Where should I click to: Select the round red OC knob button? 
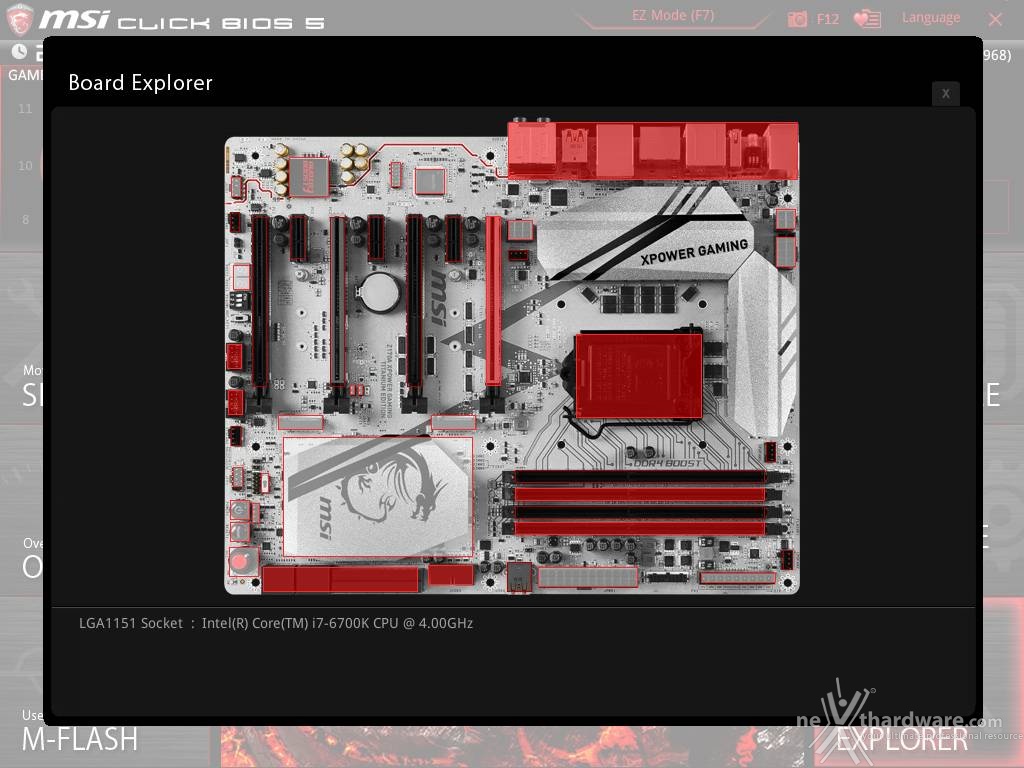point(243,562)
